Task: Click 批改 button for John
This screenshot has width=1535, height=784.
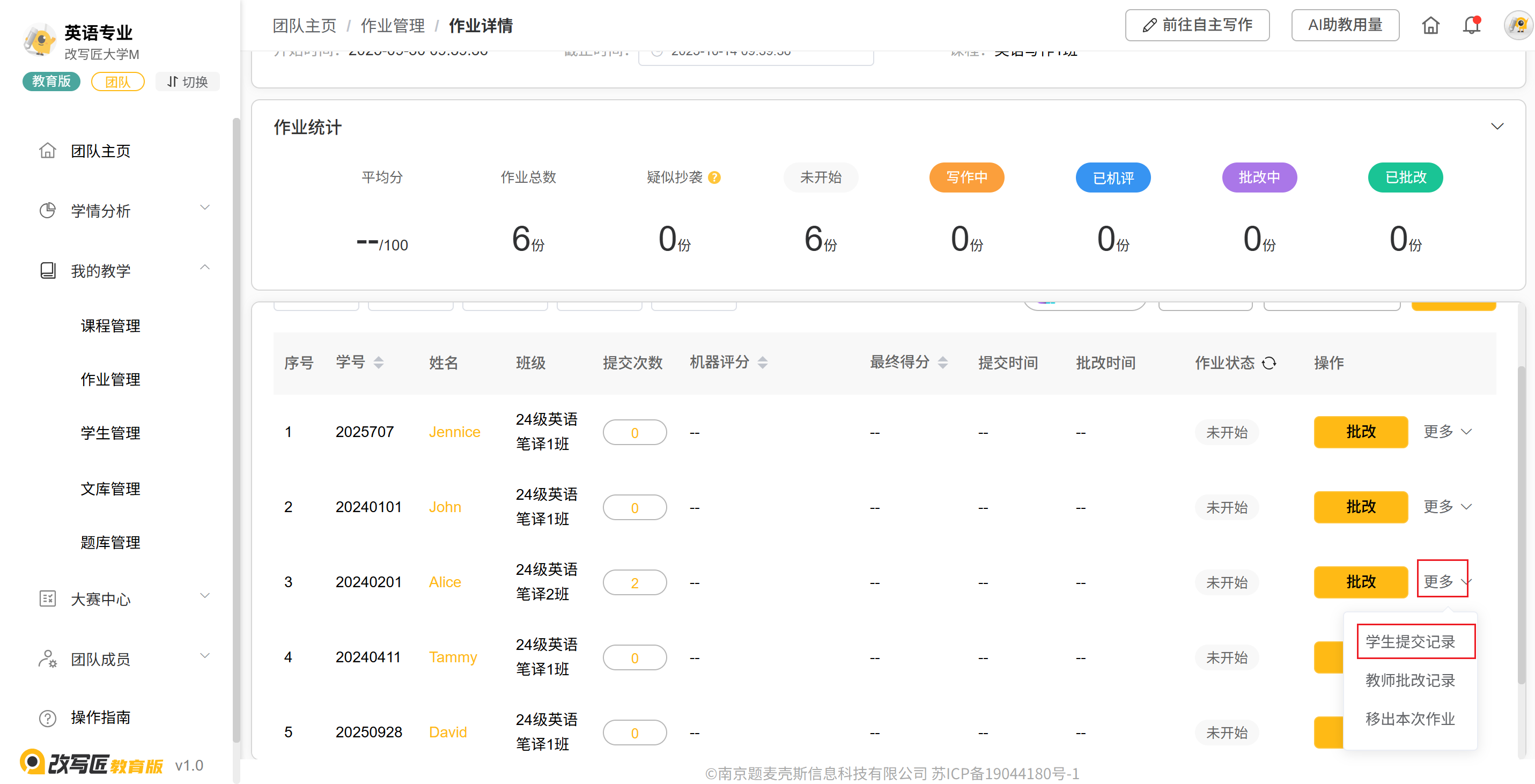Action: pos(1360,506)
